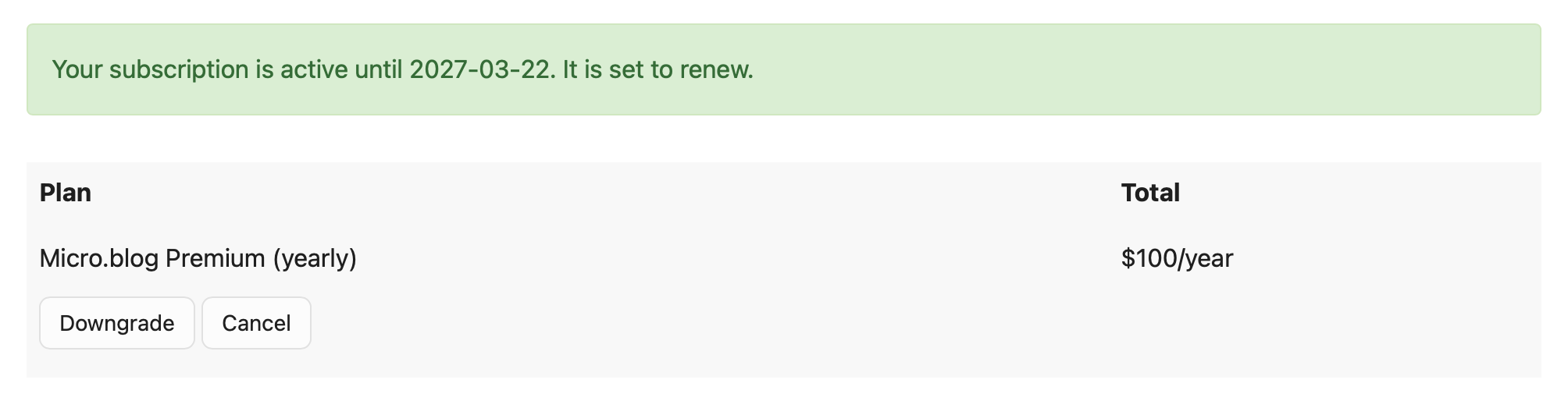
Task: Click the "It is set to renew." sentence
Action: (657, 69)
